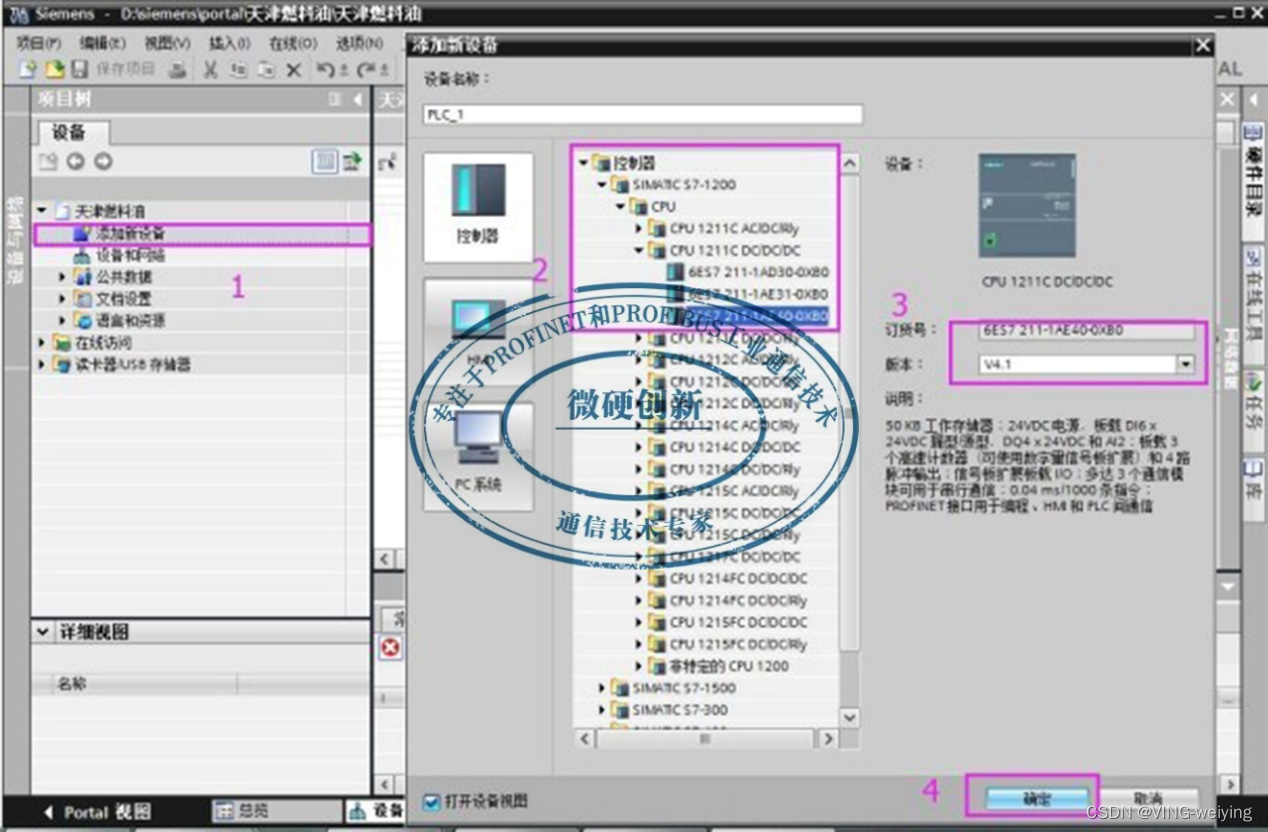The height and width of the screenshot is (832, 1268).
Task: Click the down arrow of device tree scrollbar
Action: (849, 717)
